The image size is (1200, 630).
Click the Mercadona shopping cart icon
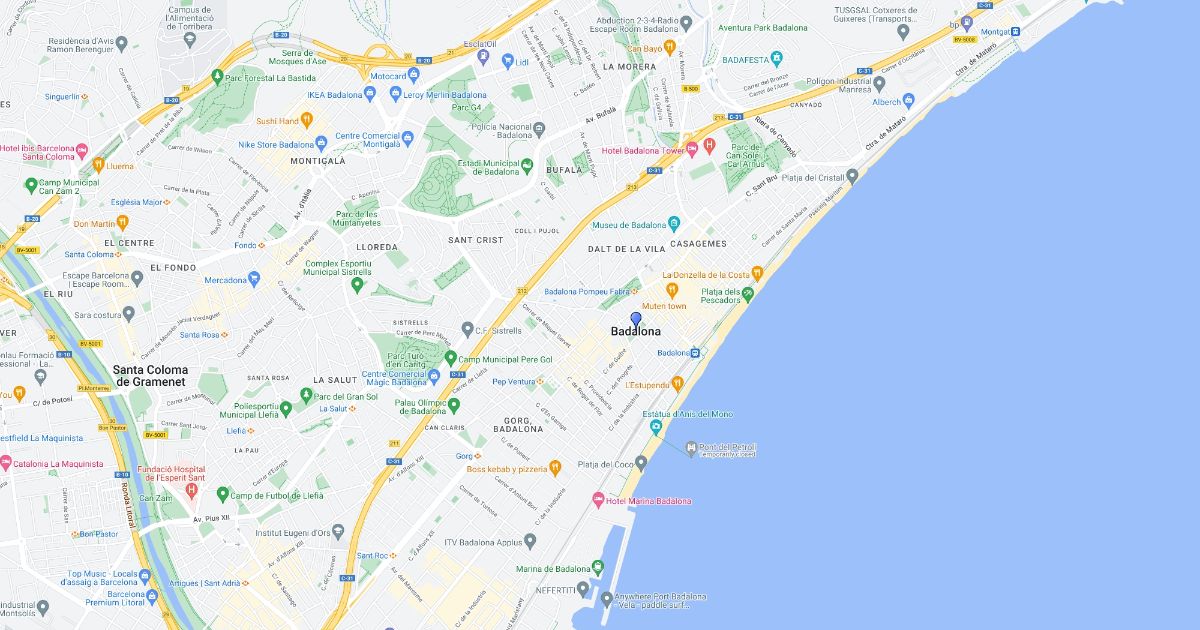[254, 279]
